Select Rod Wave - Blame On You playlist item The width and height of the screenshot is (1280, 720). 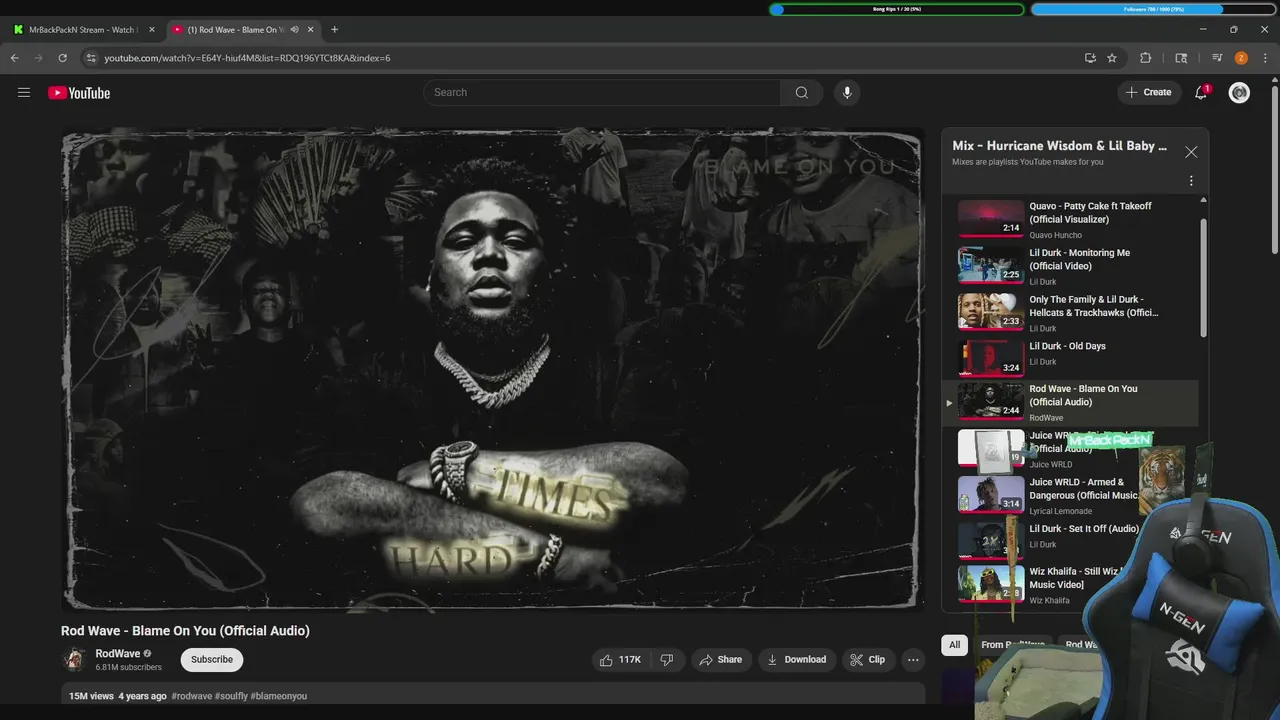coord(1070,403)
